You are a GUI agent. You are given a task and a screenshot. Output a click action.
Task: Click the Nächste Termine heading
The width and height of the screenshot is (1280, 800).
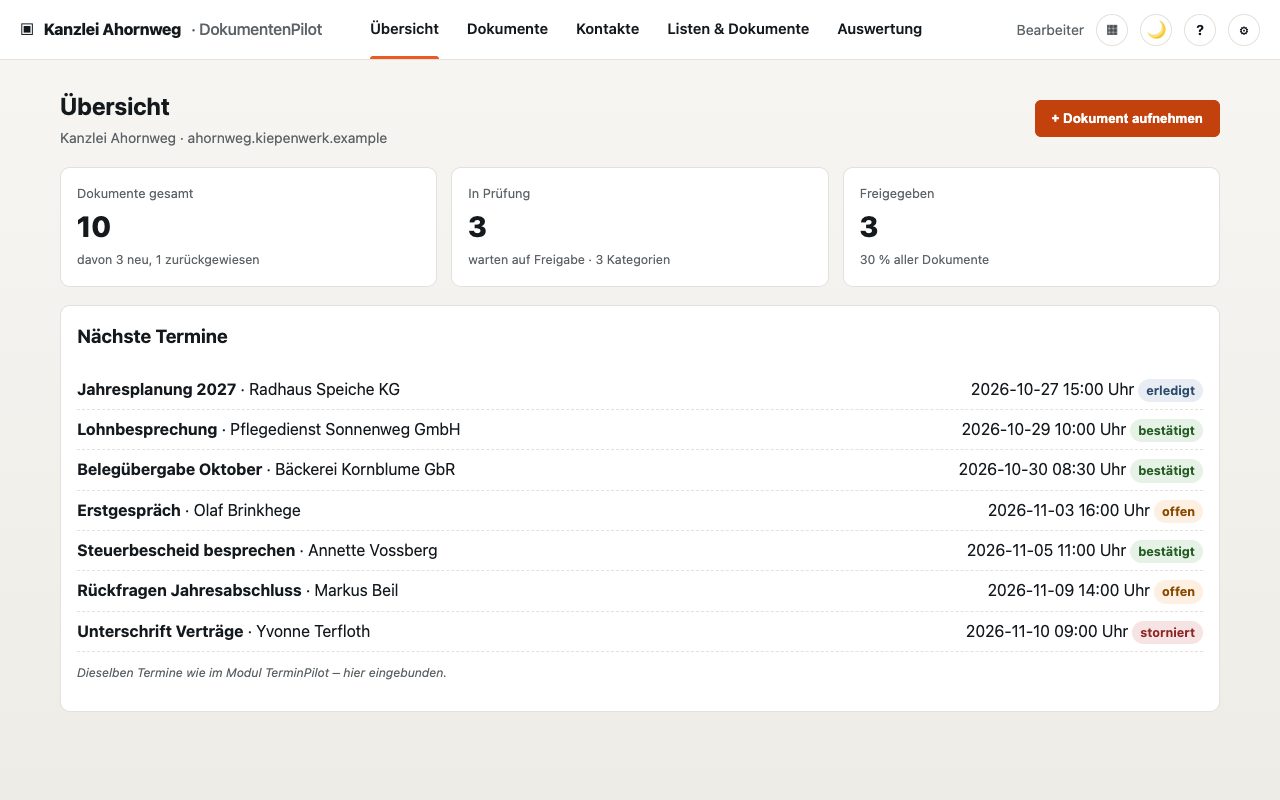click(x=152, y=337)
